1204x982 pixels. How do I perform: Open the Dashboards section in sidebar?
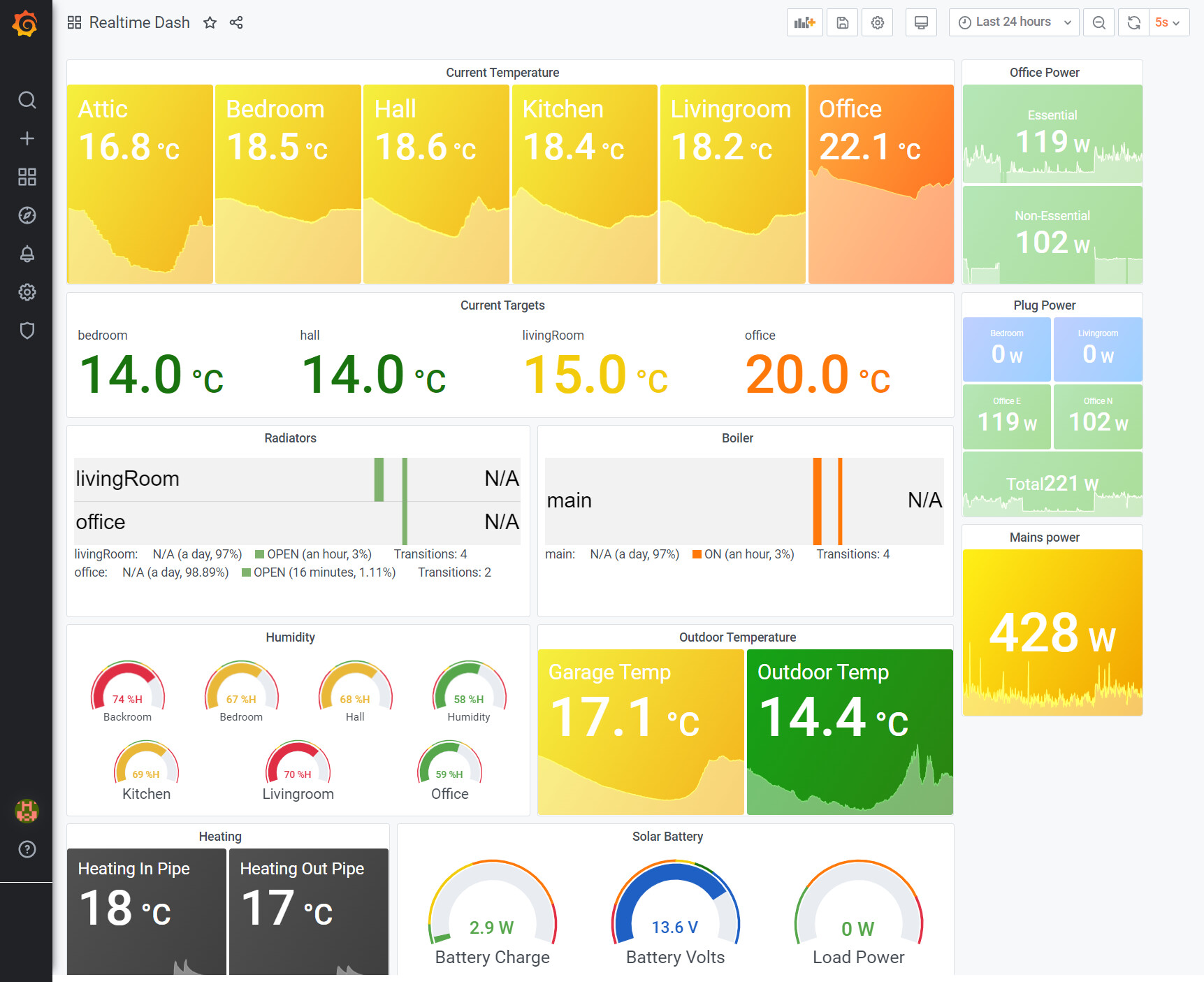tap(27, 177)
